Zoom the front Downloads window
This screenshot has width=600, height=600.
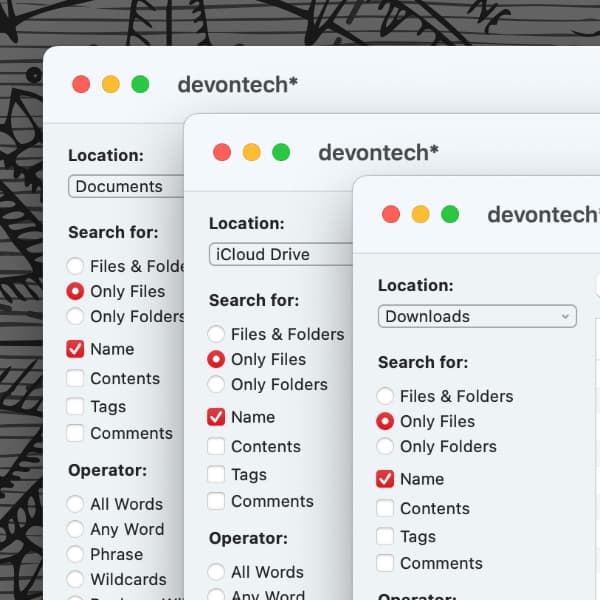pos(450,214)
